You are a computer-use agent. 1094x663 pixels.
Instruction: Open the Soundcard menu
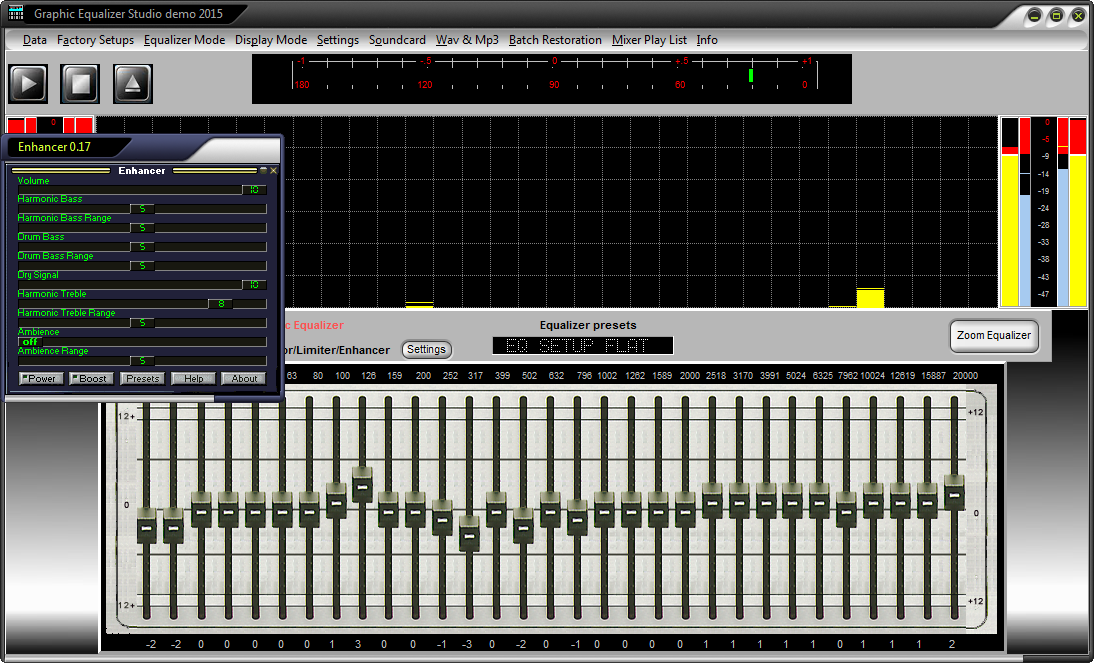[x=397, y=40]
